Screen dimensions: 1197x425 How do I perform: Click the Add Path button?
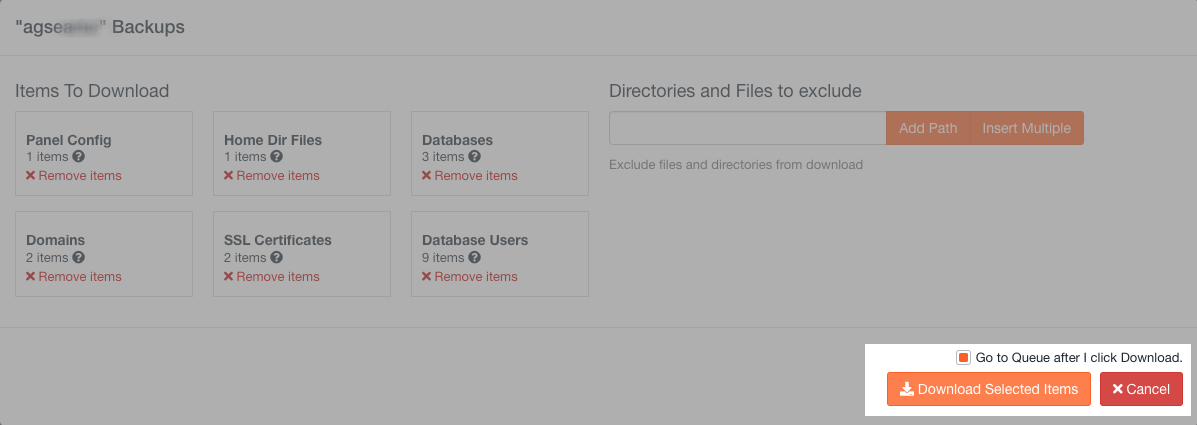coord(928,128)
